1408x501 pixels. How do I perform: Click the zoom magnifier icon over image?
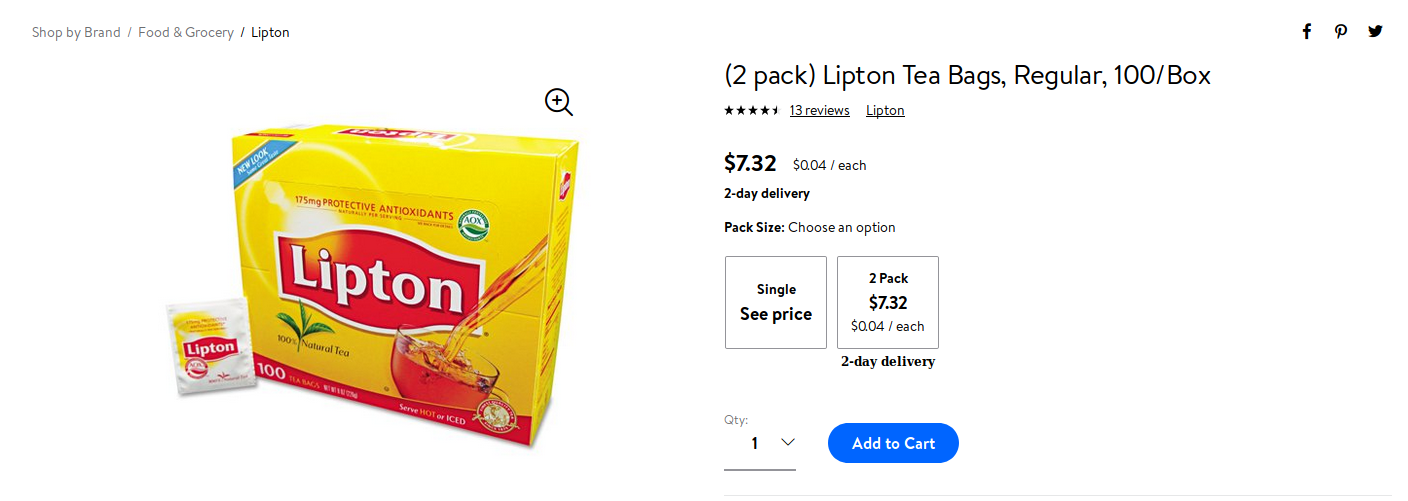point(558,101)
